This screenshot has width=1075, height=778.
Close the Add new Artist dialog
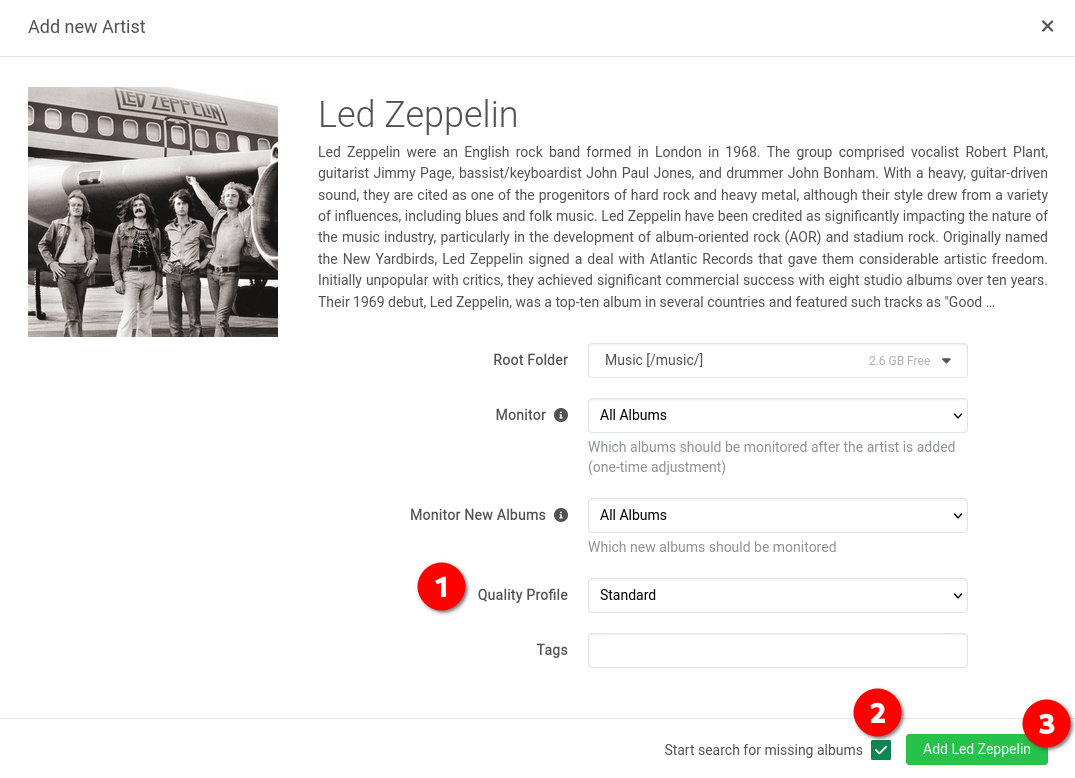[x=1047, y=26]
